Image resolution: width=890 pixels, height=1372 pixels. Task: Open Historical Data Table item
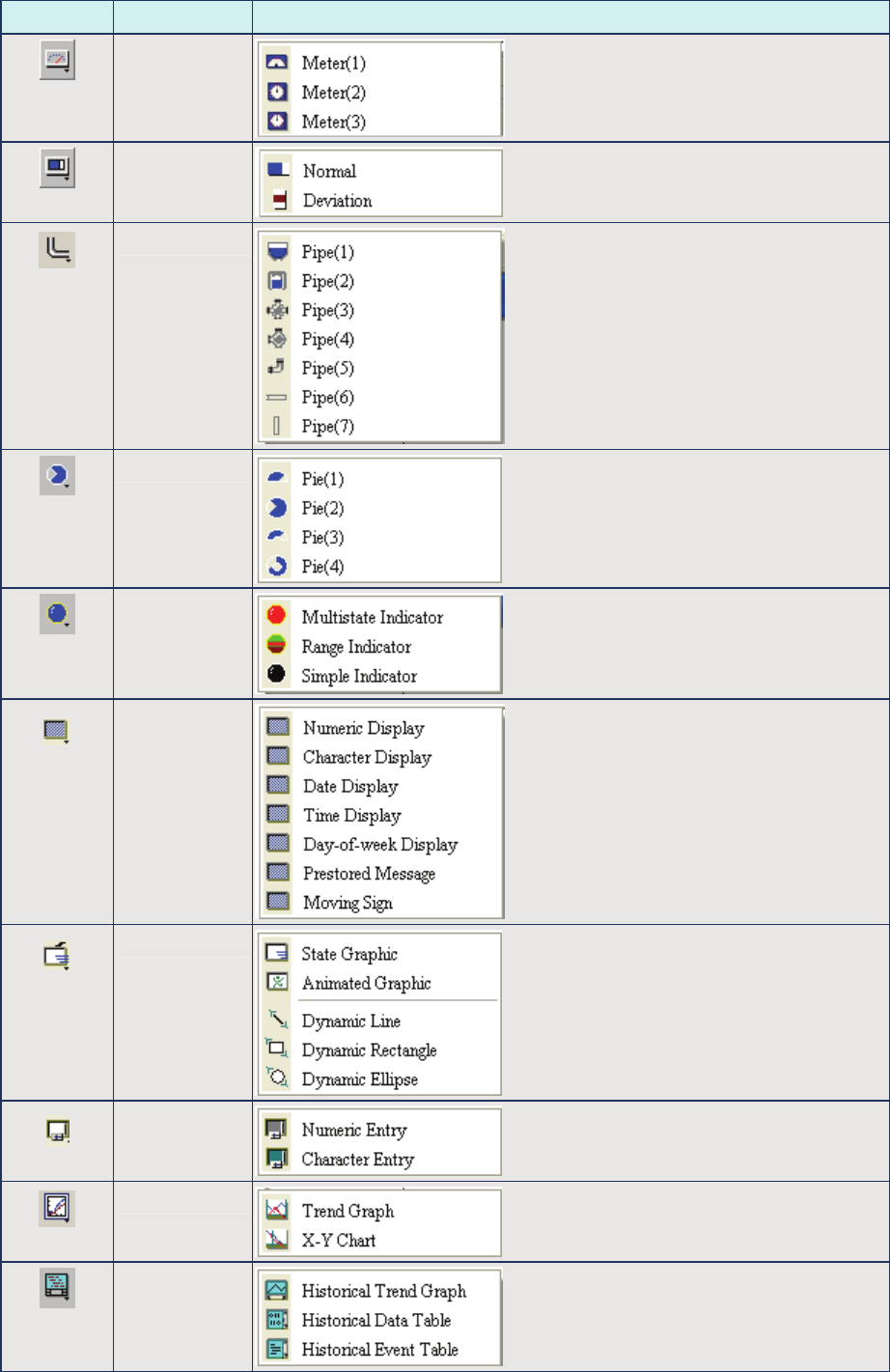(375, 1320)
